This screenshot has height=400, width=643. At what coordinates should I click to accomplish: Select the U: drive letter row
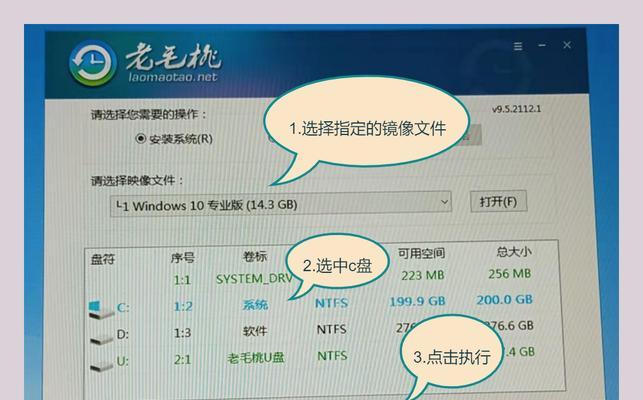pos(324,357)
